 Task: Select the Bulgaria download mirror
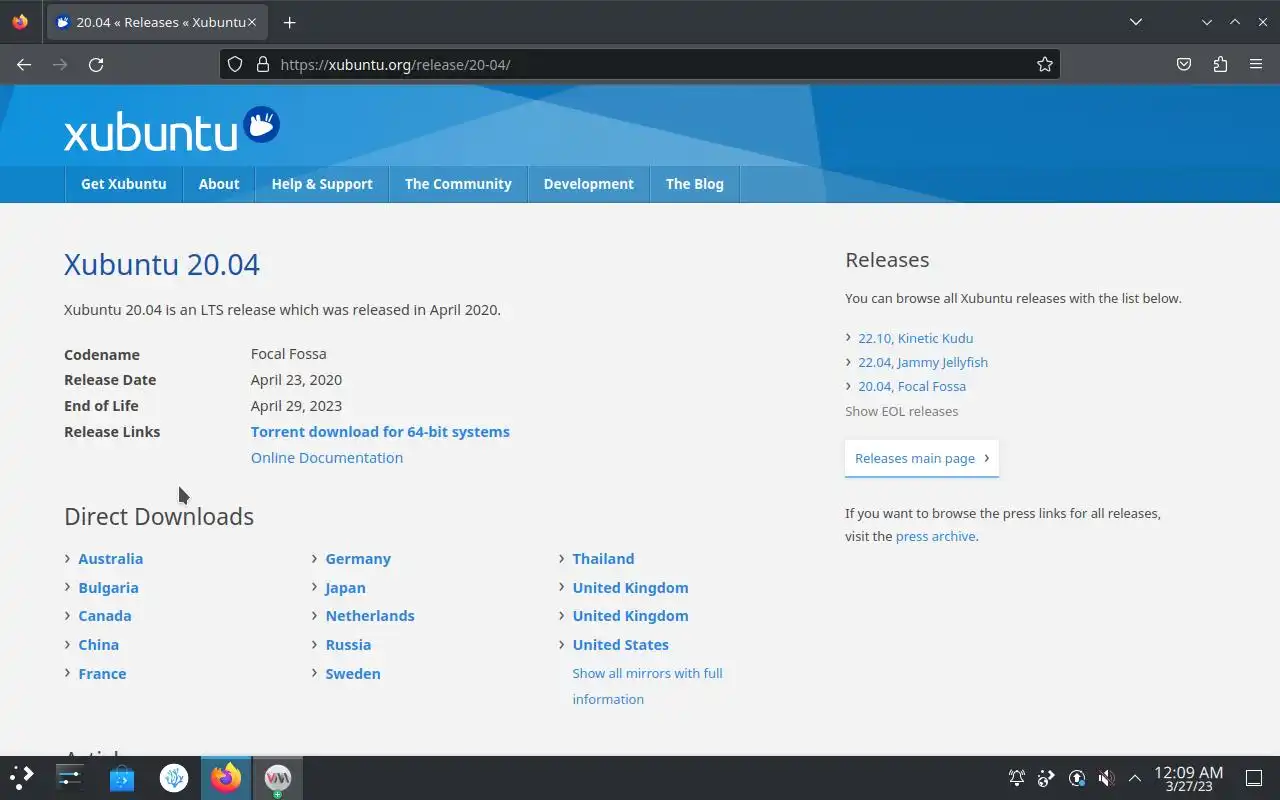(108, 588)
